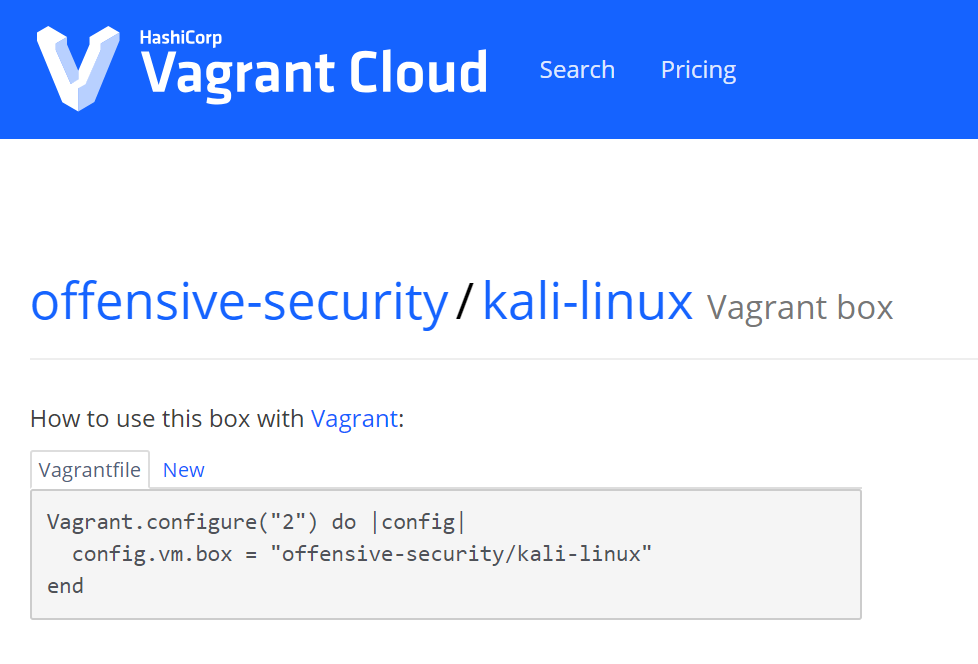978x664 pixels.
Task: Click the Vagrant Cloud wordmark text
Action: [313, 72]
